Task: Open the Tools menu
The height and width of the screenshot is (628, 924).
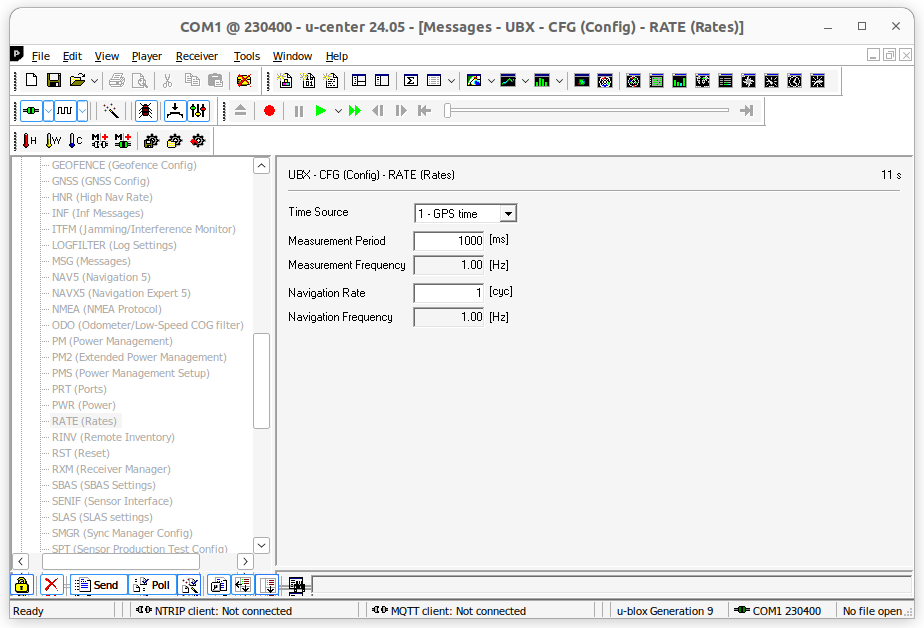Action: (x=246, y=56)
